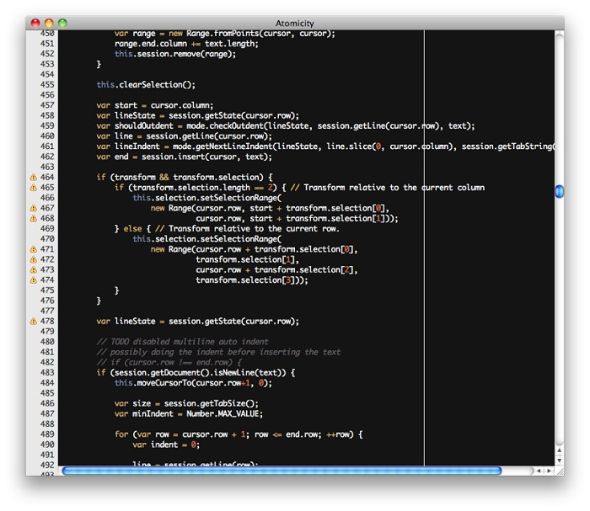Click 'var shouldOutdent' on line 459
The image size is (590, 511).
[135, 126]
